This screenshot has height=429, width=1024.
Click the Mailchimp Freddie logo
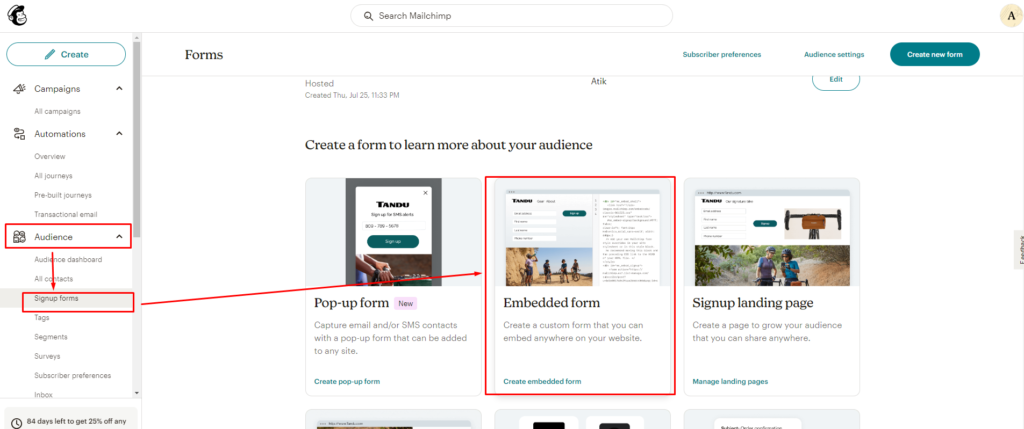(x=18, y=16)
